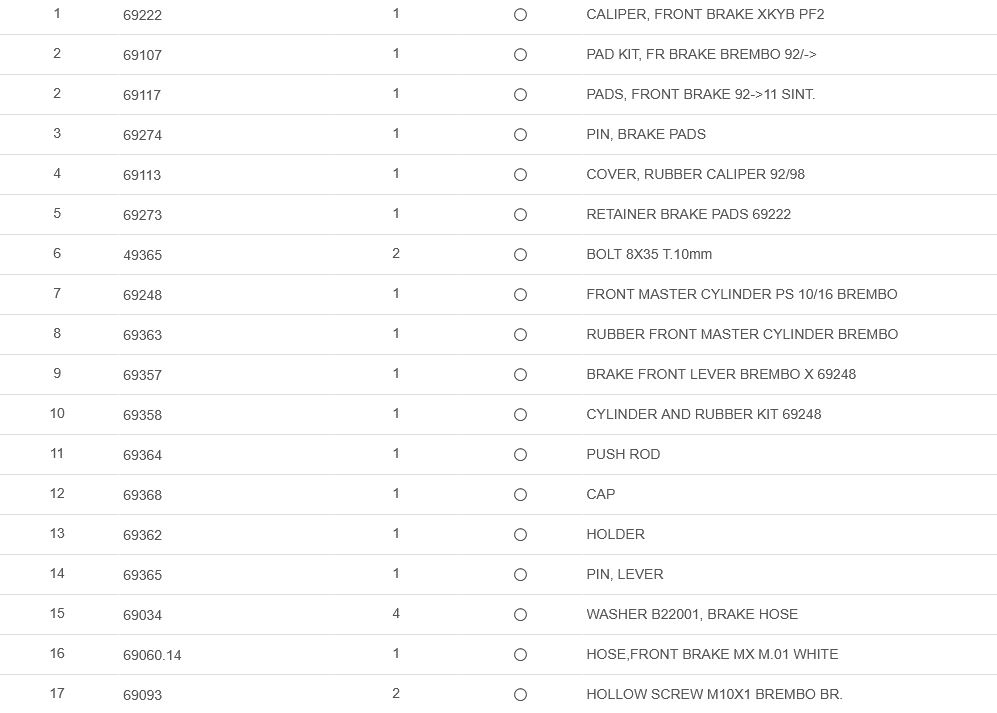This screenshot has width=997, height=713.
Task: Select the radio button for CALIPER, FRONT BRAKE
Action: point(520,15)
